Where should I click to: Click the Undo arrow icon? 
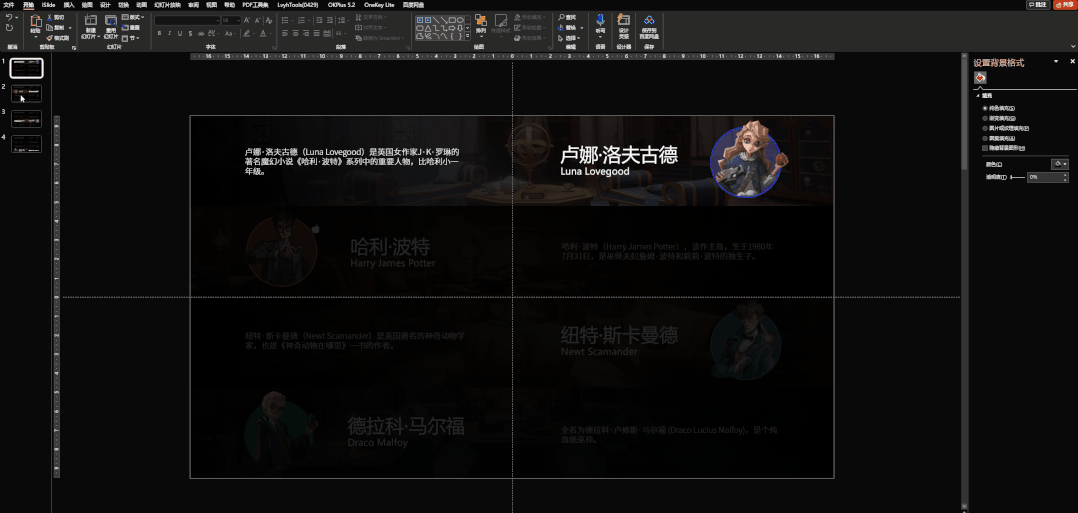[9, 17]
